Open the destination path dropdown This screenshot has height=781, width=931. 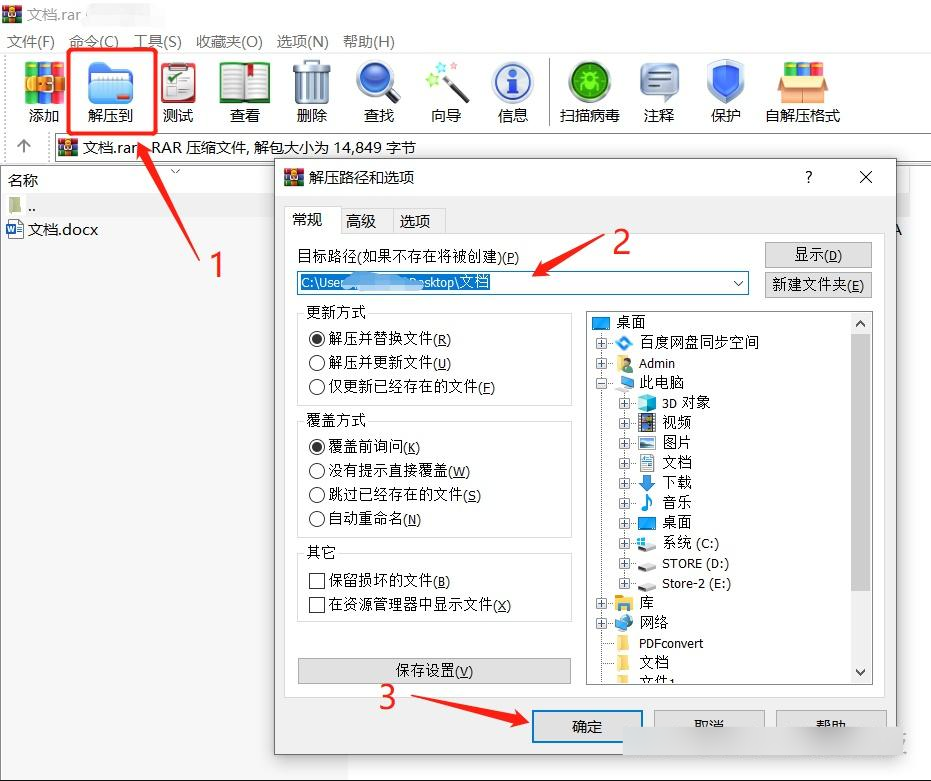pos(738,283)
